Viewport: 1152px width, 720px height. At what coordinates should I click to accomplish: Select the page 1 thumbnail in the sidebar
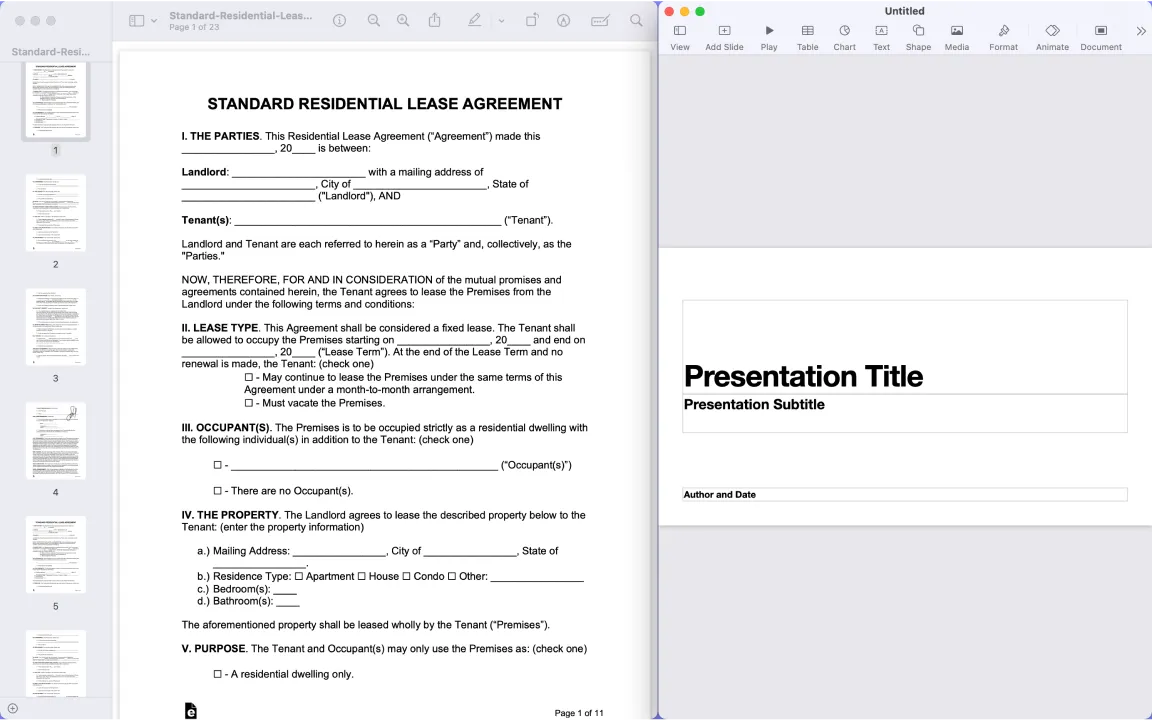pyautogui.click(x=56, y=100)
